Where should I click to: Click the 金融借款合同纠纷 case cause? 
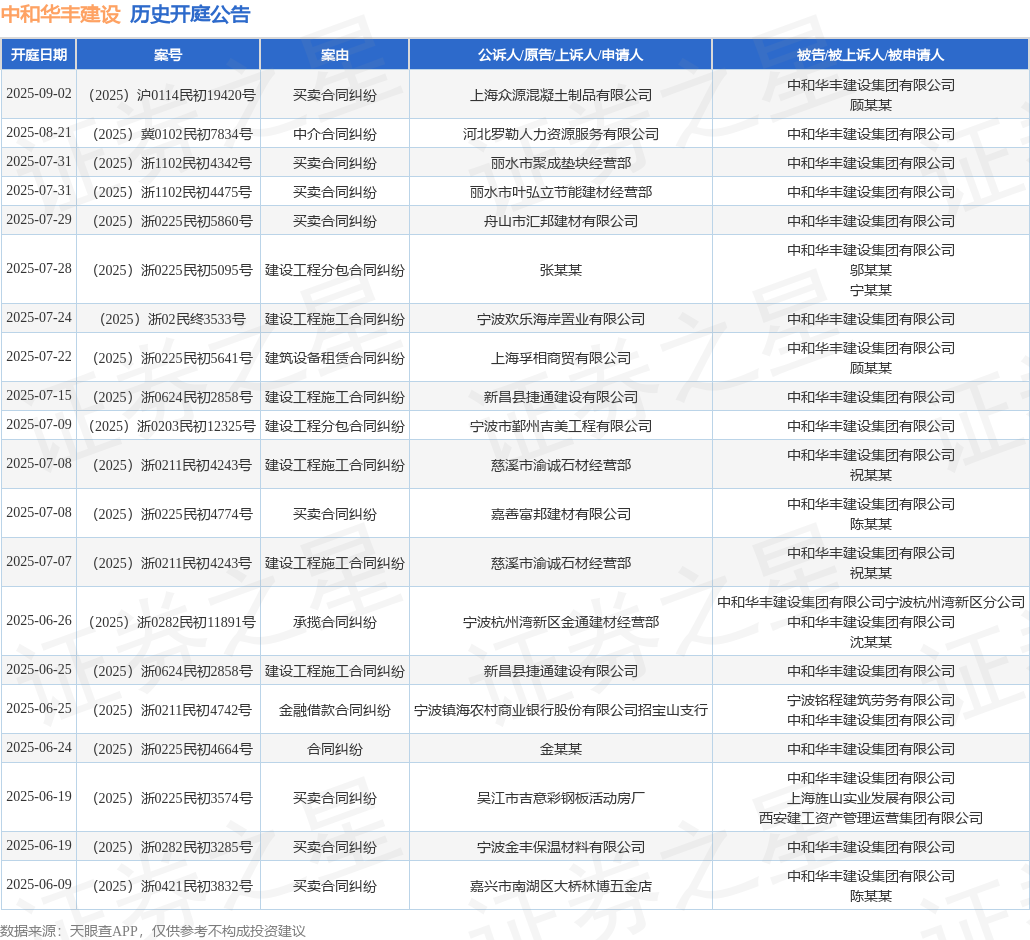(x=334, y=710)
